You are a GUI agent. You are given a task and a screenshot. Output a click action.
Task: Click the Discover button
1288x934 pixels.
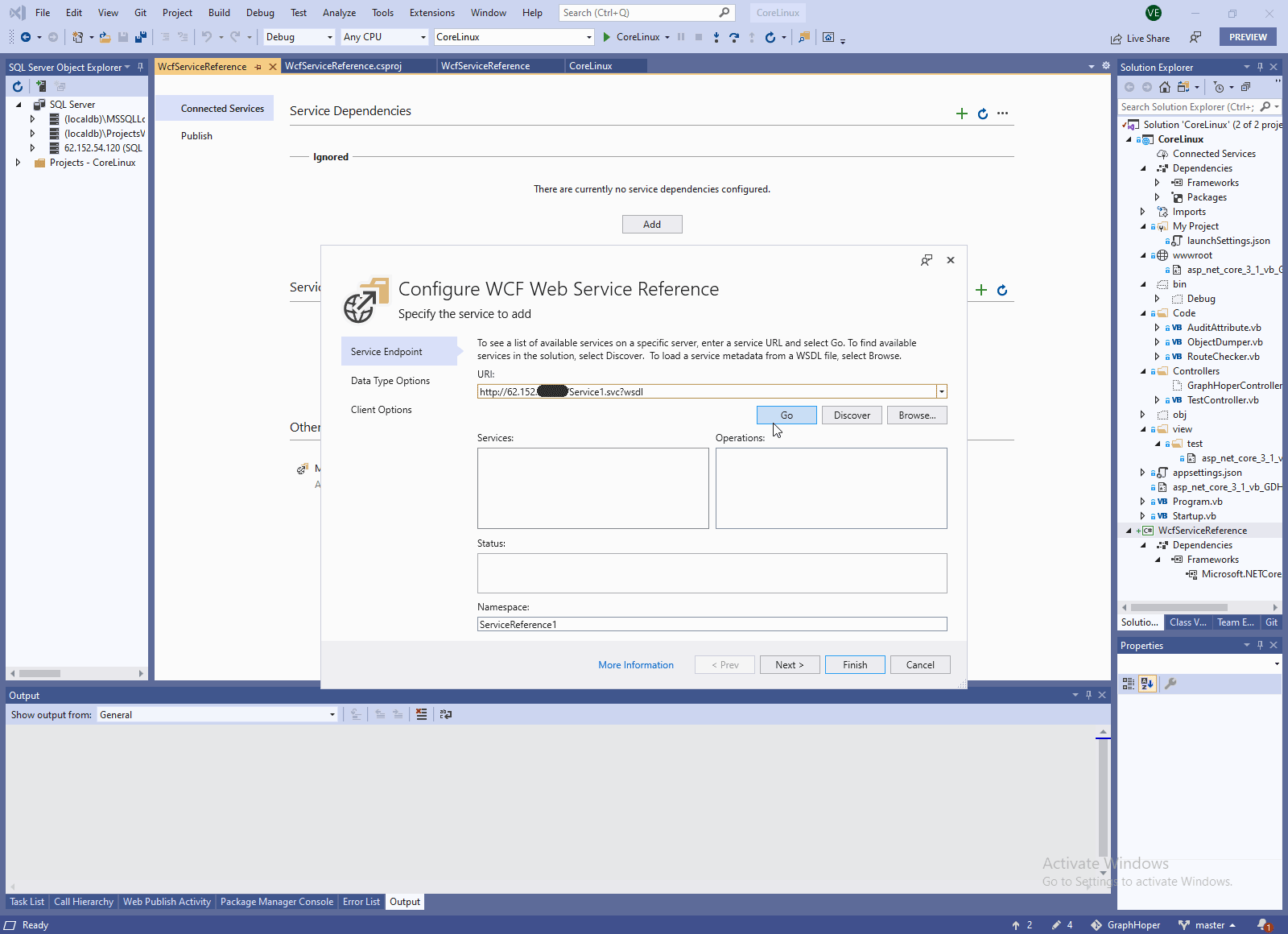point(852,415)
